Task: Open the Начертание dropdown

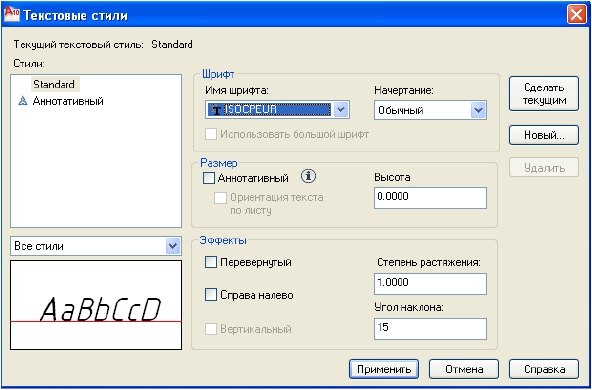Action: pos(430,110)
